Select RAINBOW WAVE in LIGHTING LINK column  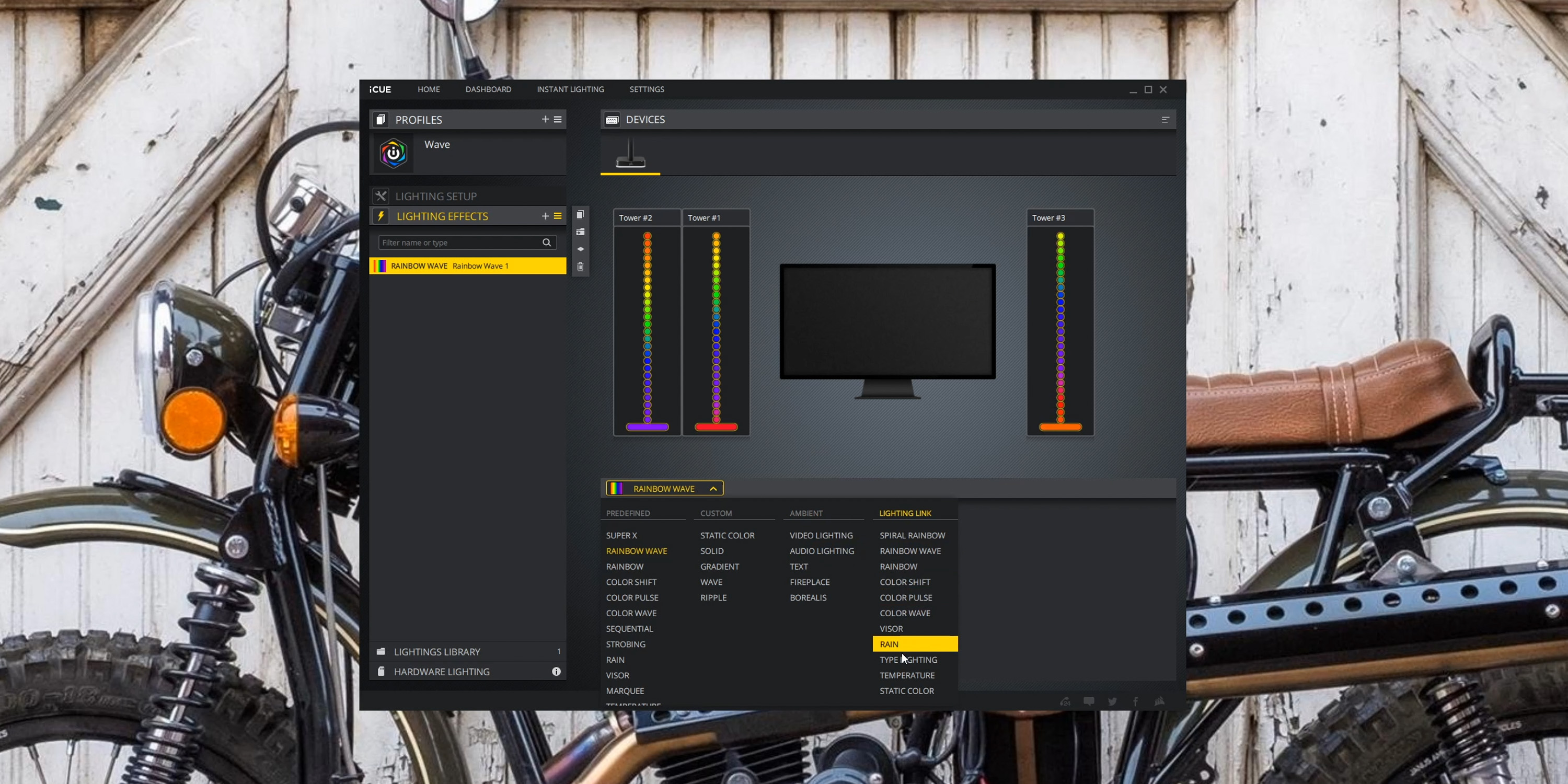click(x=909, y=551)
